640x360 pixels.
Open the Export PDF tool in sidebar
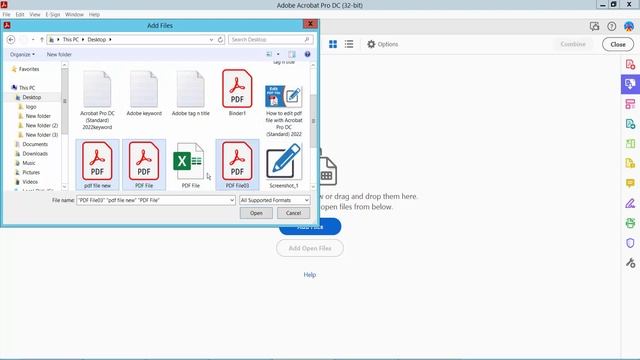[x=630, y=124]
